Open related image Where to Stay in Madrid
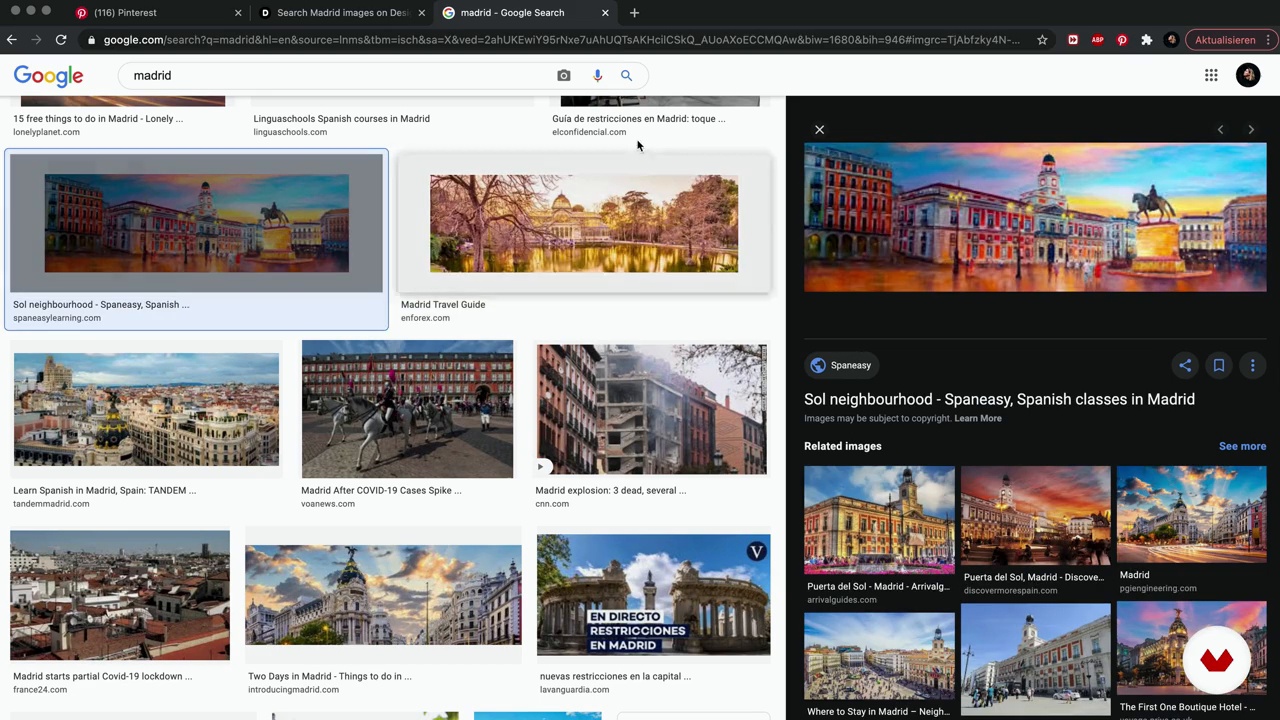The width and height of the screenshot is (1280, 720). [x=879, y=656]
